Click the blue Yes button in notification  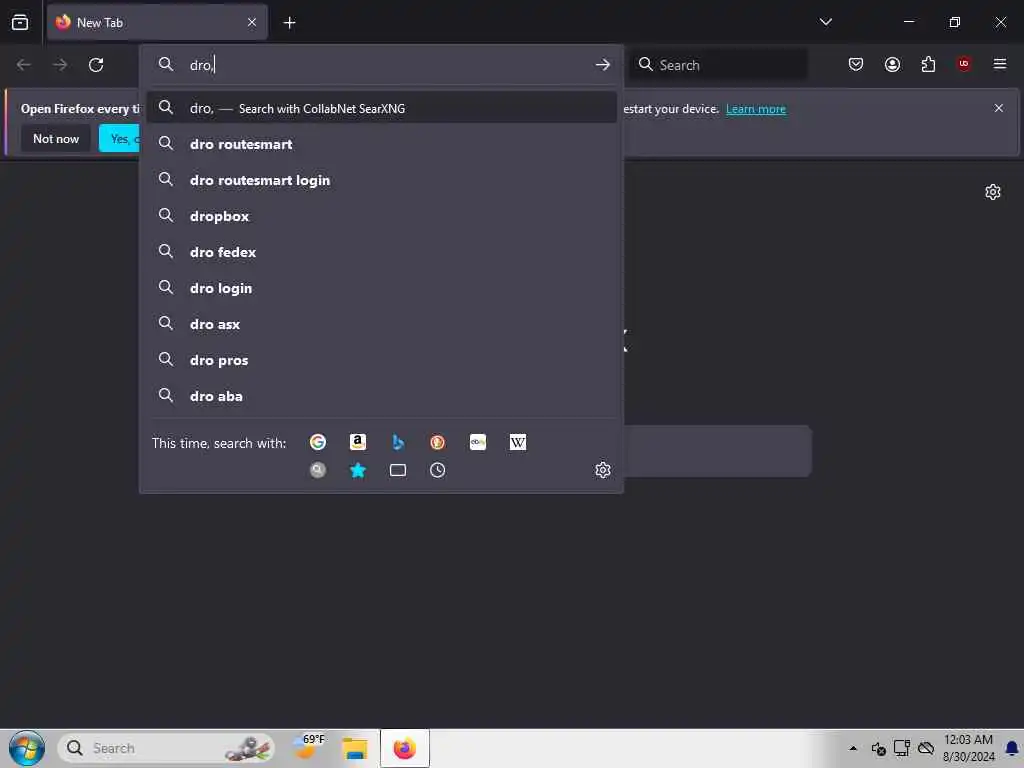[x=119, y=138]
